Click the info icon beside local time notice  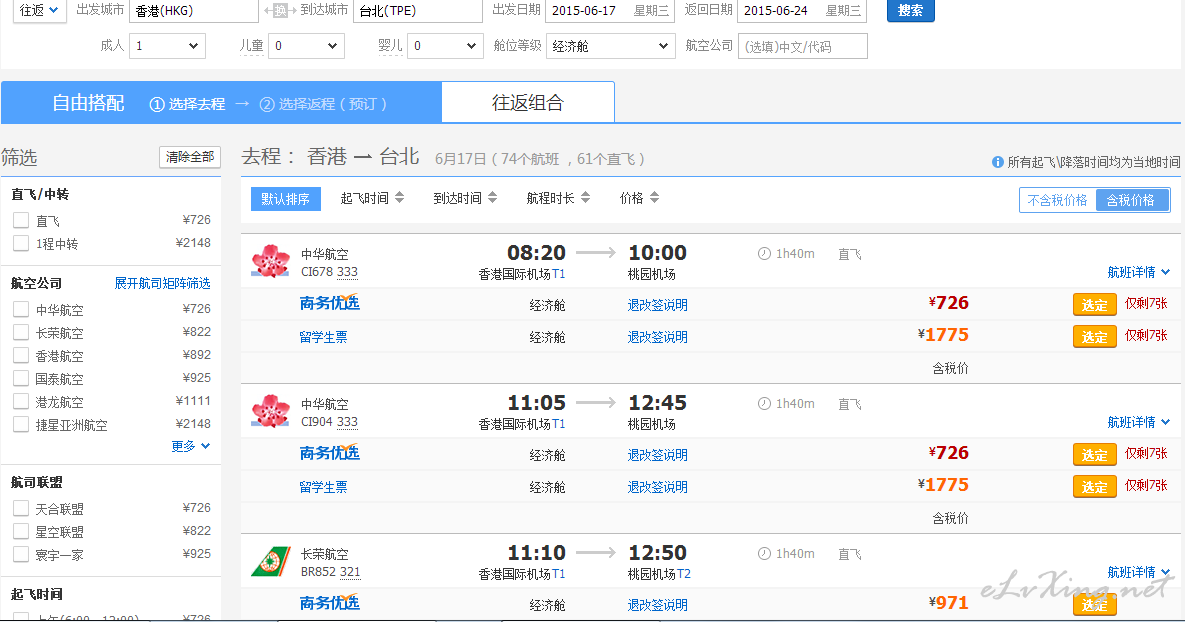tap(998, 162)
